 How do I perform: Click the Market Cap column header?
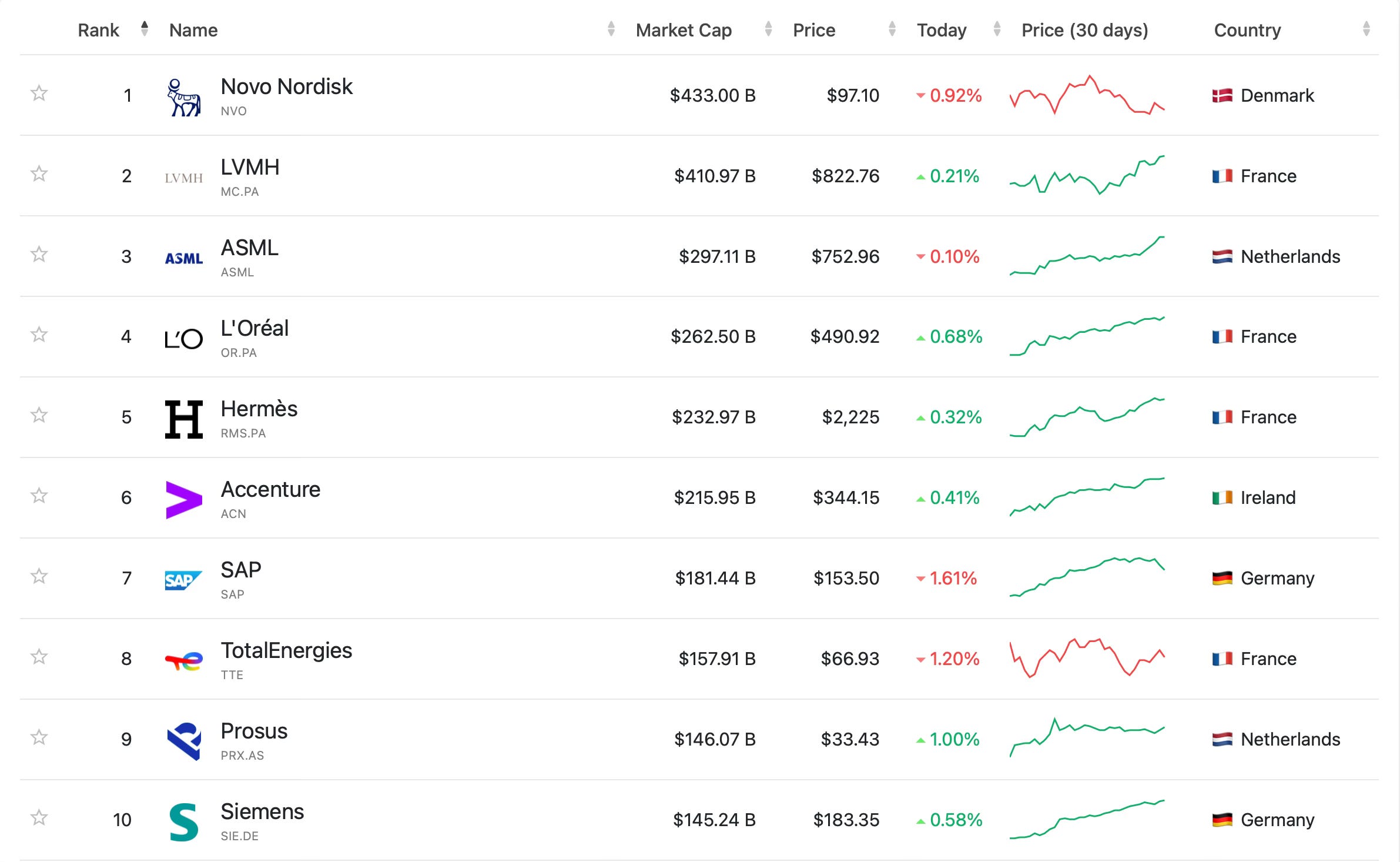coord(684,30)
